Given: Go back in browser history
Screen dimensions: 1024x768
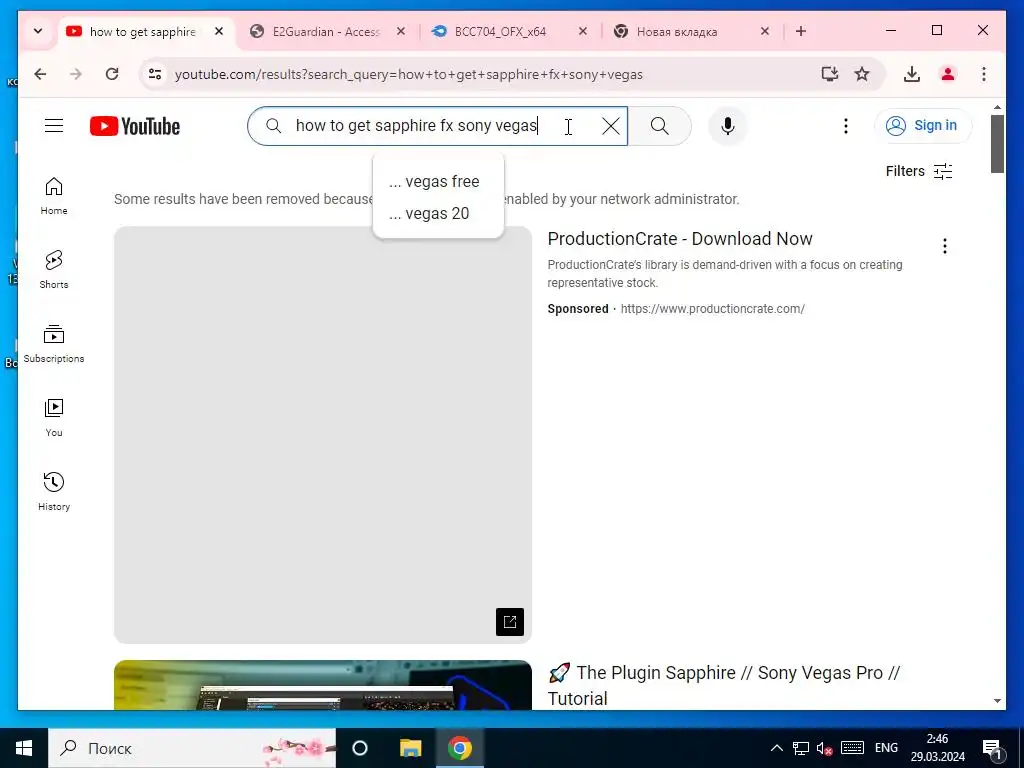Looking at the screenshot, I should pyautogui.click(x=40, y=74).
